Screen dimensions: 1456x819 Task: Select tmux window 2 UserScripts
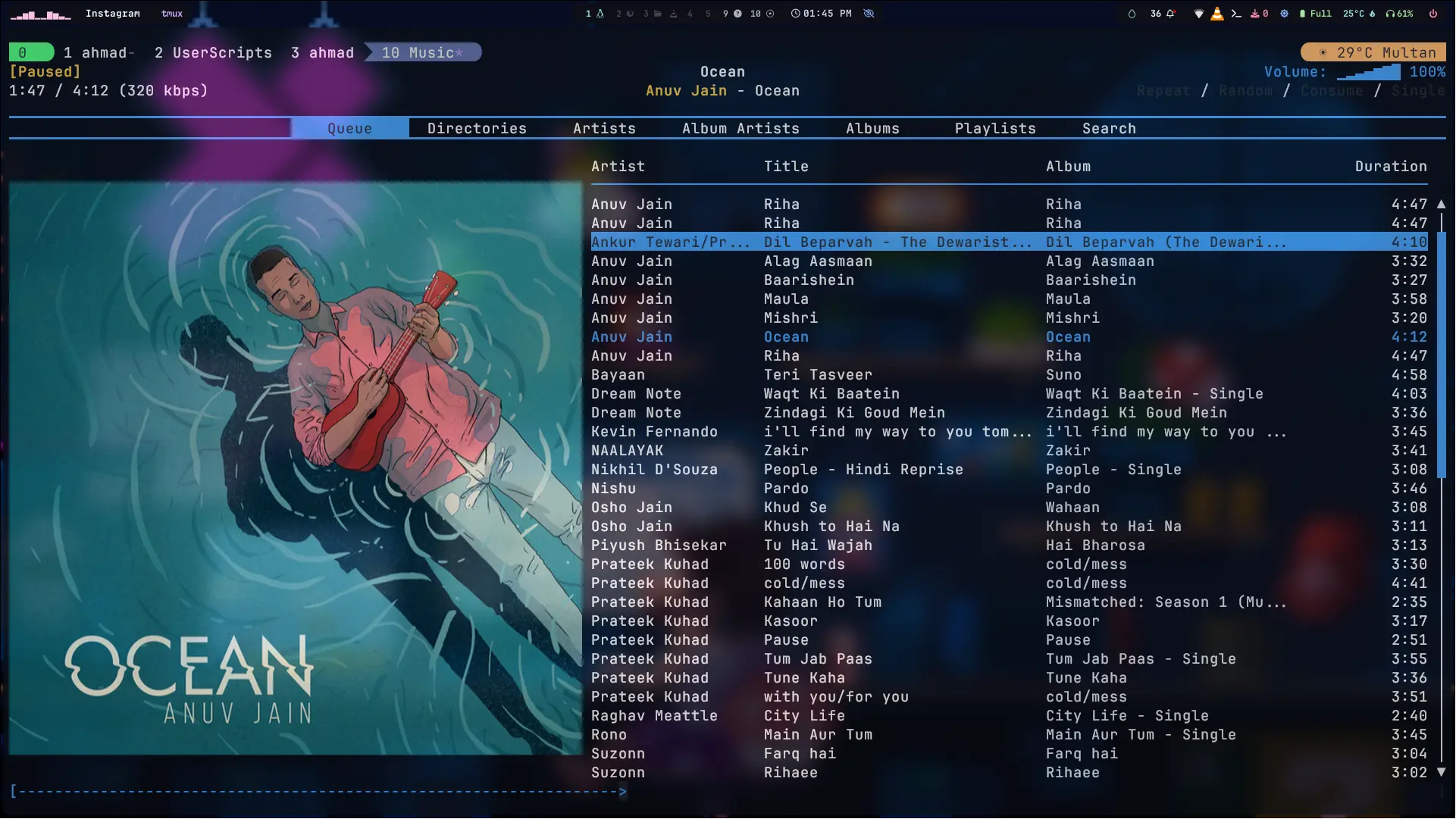[x=213, y=53]
